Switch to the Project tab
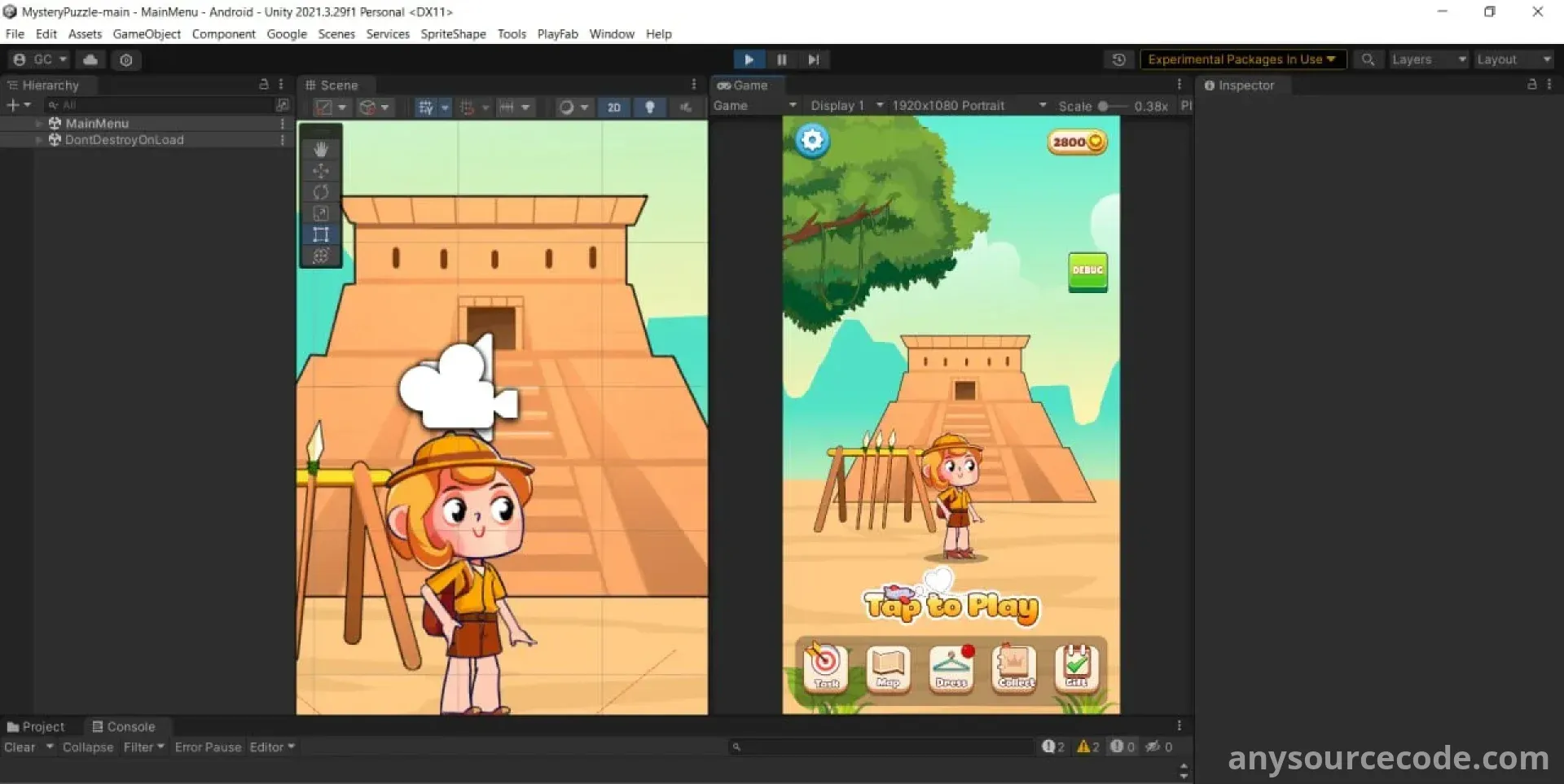Image resolution: width=1564 pixels, height=784 pixels. point(36,726)
